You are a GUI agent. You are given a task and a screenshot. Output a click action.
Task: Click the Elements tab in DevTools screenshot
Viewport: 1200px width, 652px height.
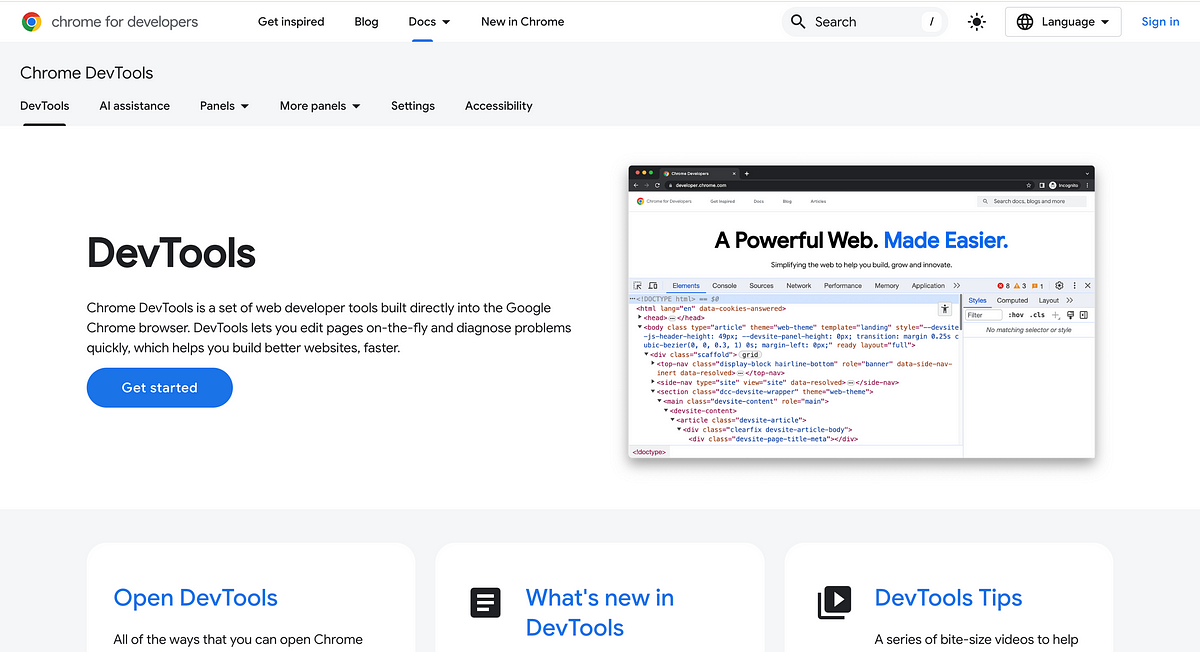[686, 285]
